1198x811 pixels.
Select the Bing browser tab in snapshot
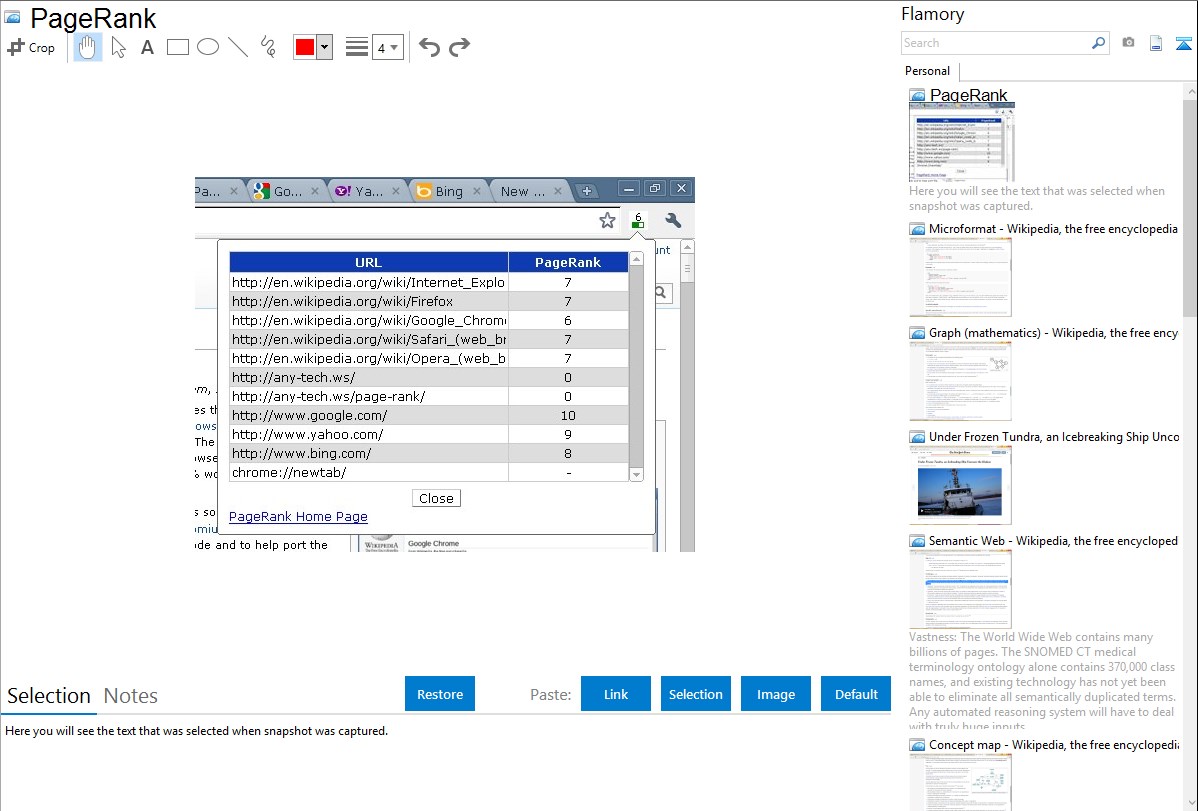(x=449, y=191)
